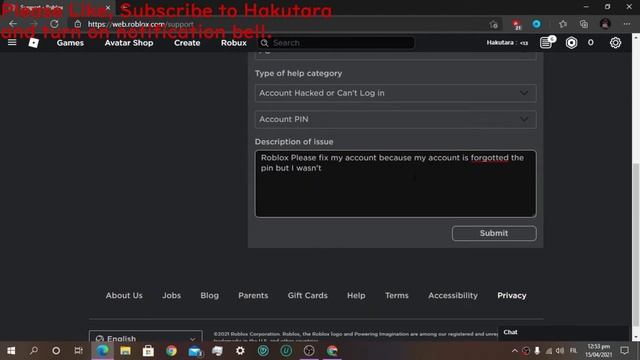The width and height of the screenshot is (640, 360).
Task: Open browser favorites star icon
Action: [x=563, y=24]
